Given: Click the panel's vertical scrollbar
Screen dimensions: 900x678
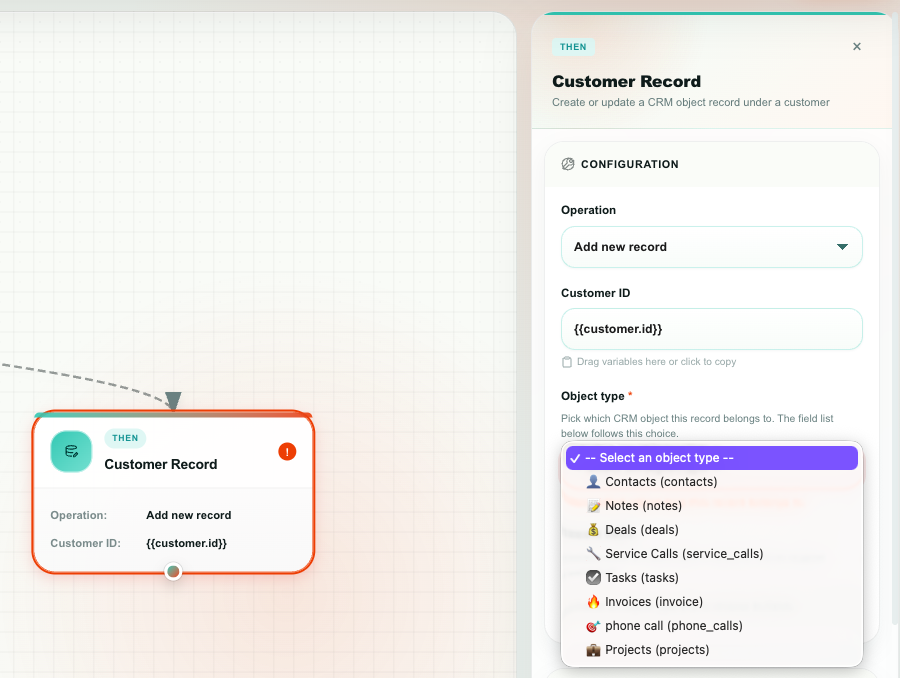Looking at the screenshot, I should 895,321.
